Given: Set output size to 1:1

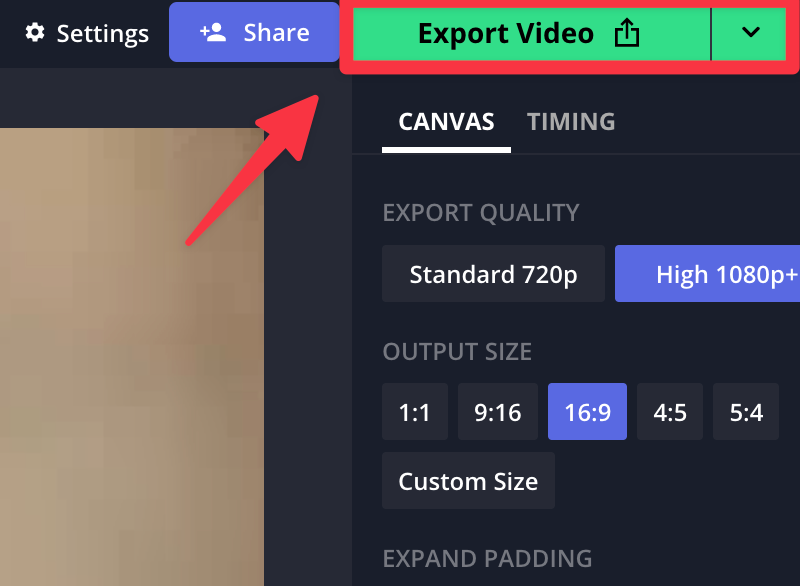Looking at the screenshot, I should coord(415,412).
